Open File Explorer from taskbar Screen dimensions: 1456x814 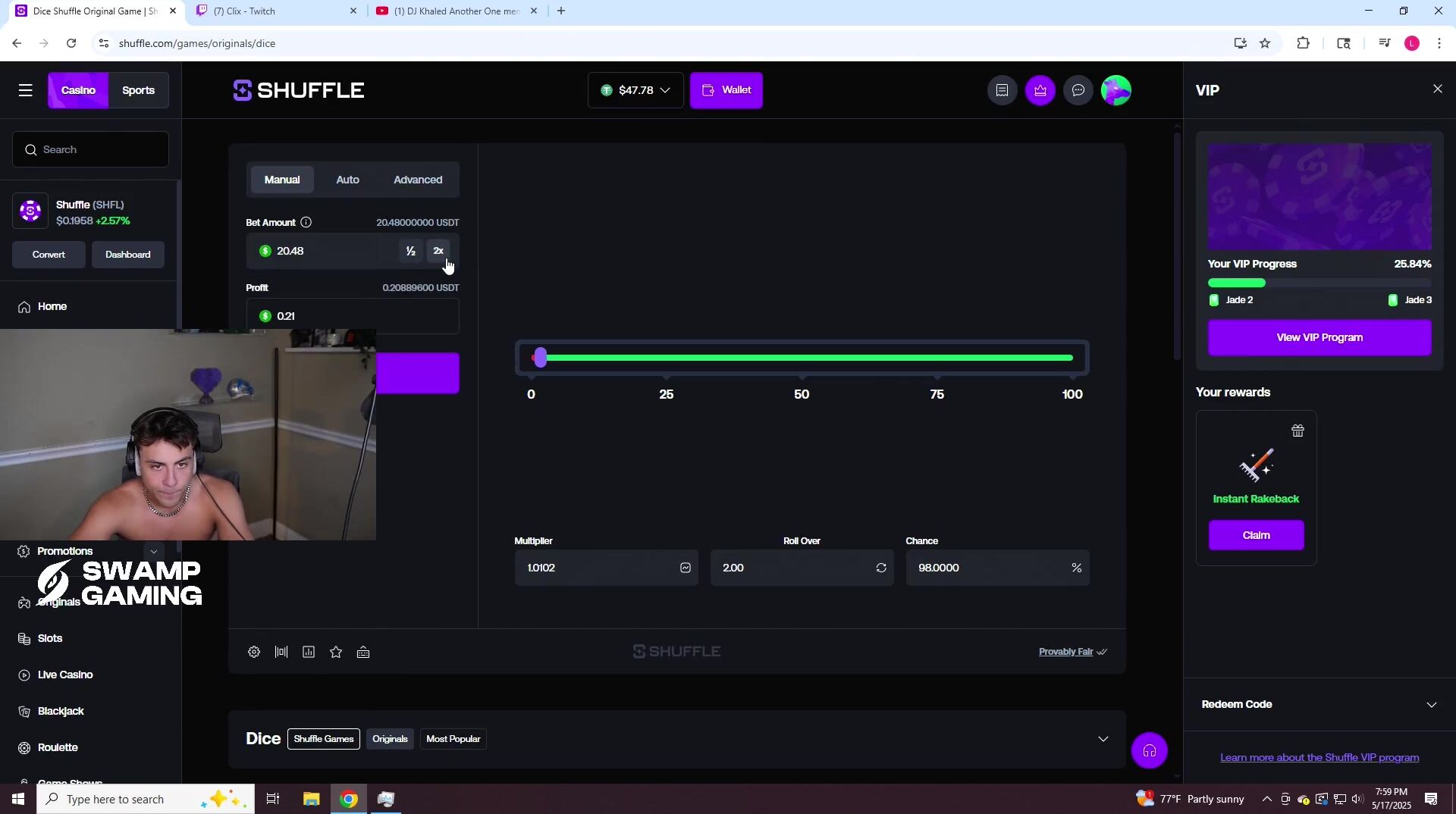point(312,799)
